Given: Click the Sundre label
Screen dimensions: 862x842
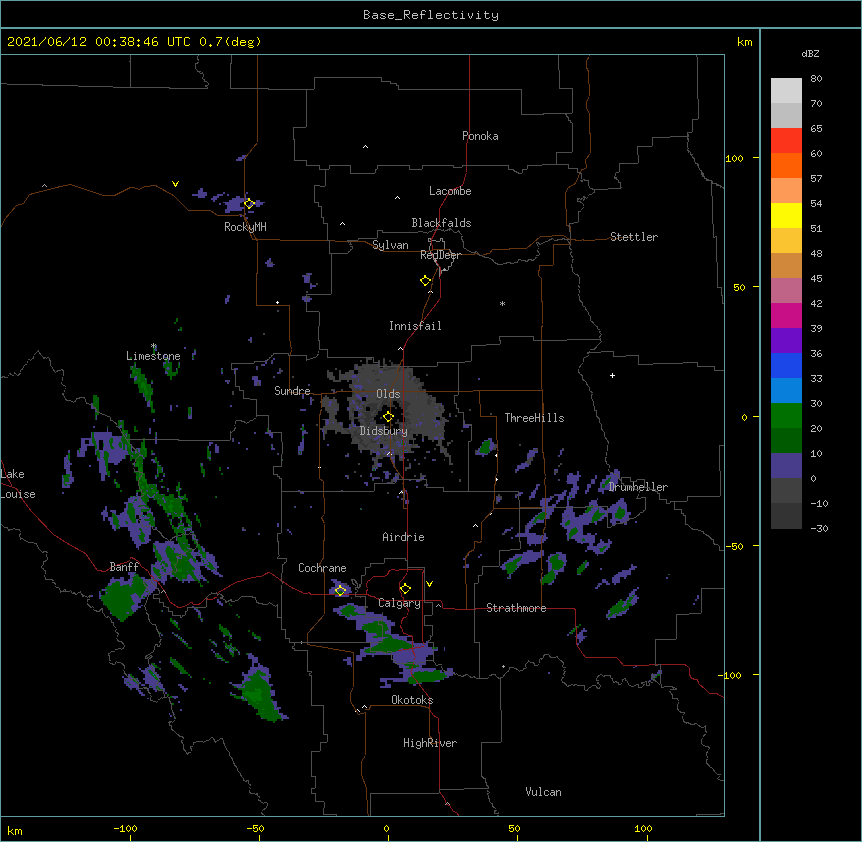Looking at the screenshot, I should (292, 391).
